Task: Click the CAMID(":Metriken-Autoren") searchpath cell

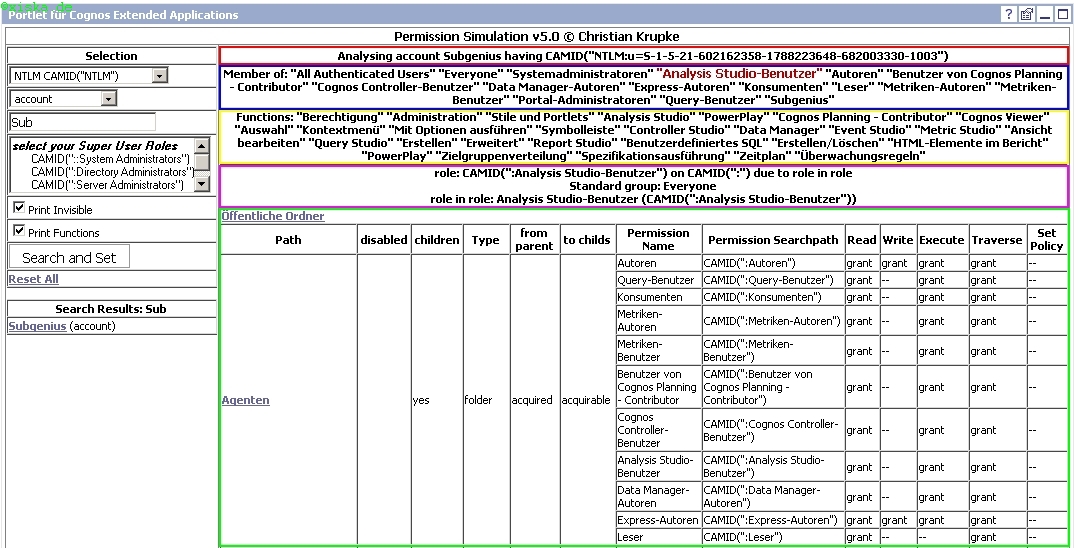Action: pos(773,321)
